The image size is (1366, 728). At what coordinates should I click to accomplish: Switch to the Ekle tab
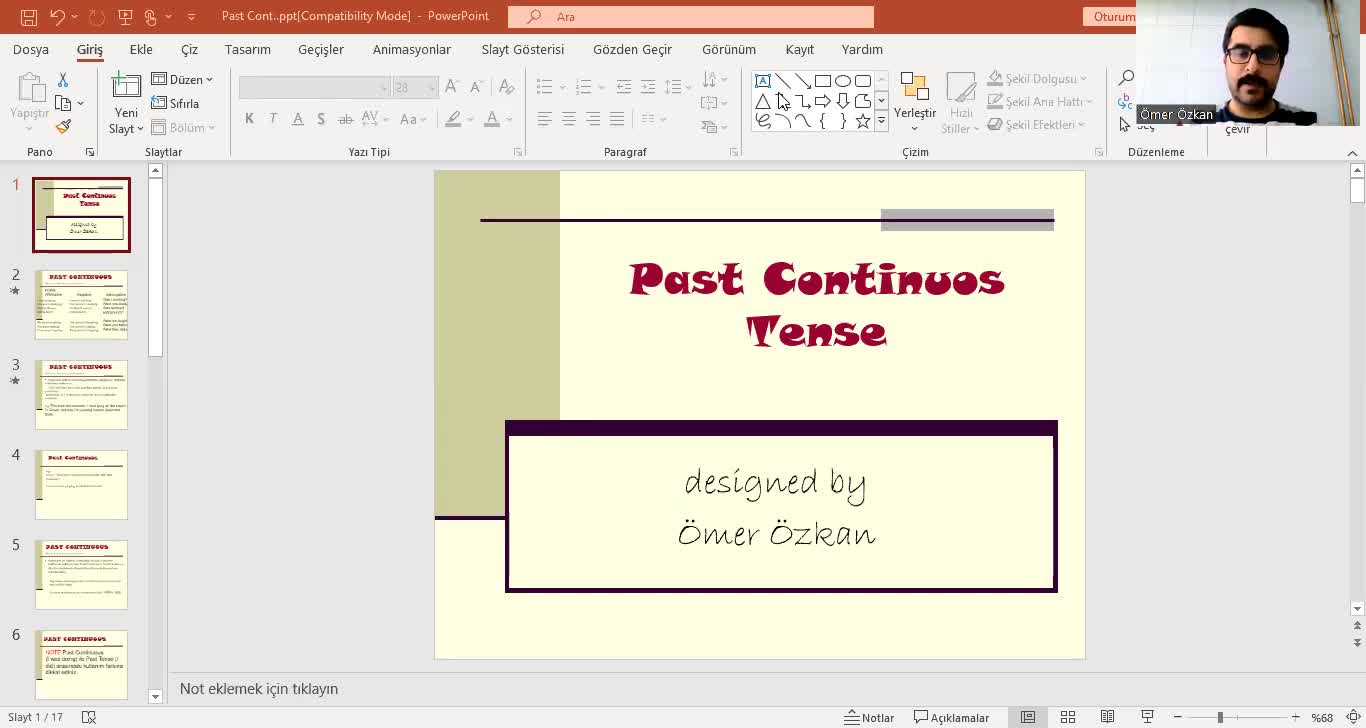141,49
